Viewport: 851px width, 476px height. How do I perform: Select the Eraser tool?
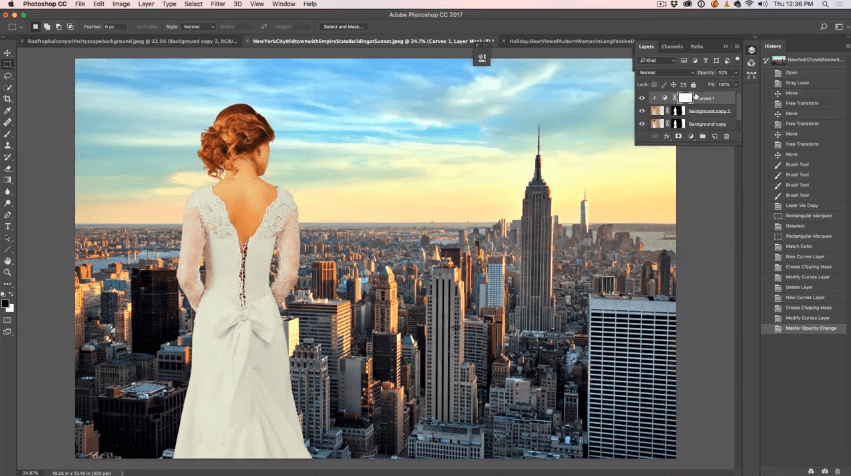coord(8,169)
